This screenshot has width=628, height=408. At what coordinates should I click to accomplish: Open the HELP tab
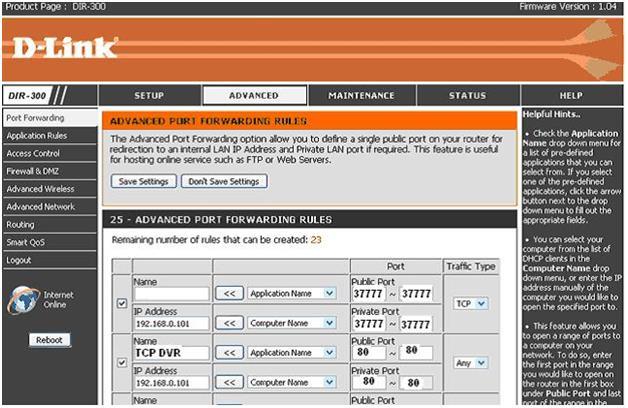tap(571, 95)
